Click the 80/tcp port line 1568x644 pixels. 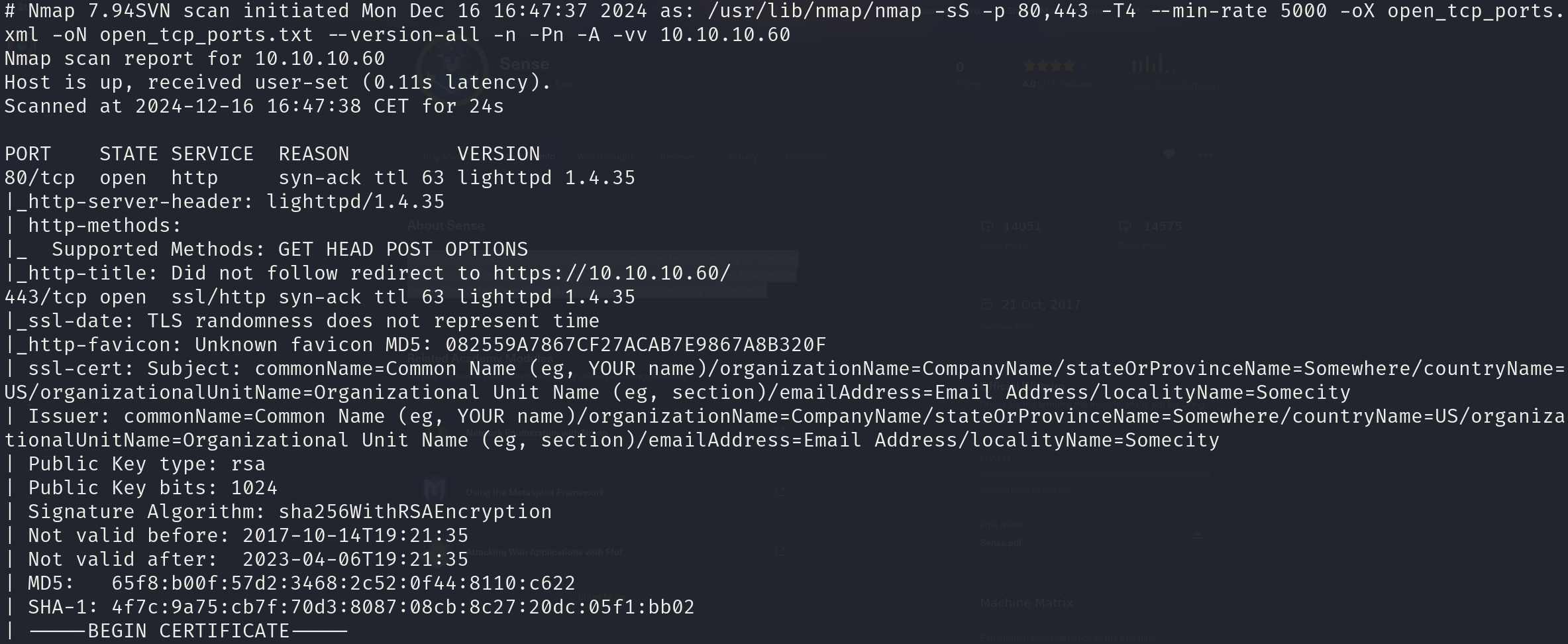[320, 178]
